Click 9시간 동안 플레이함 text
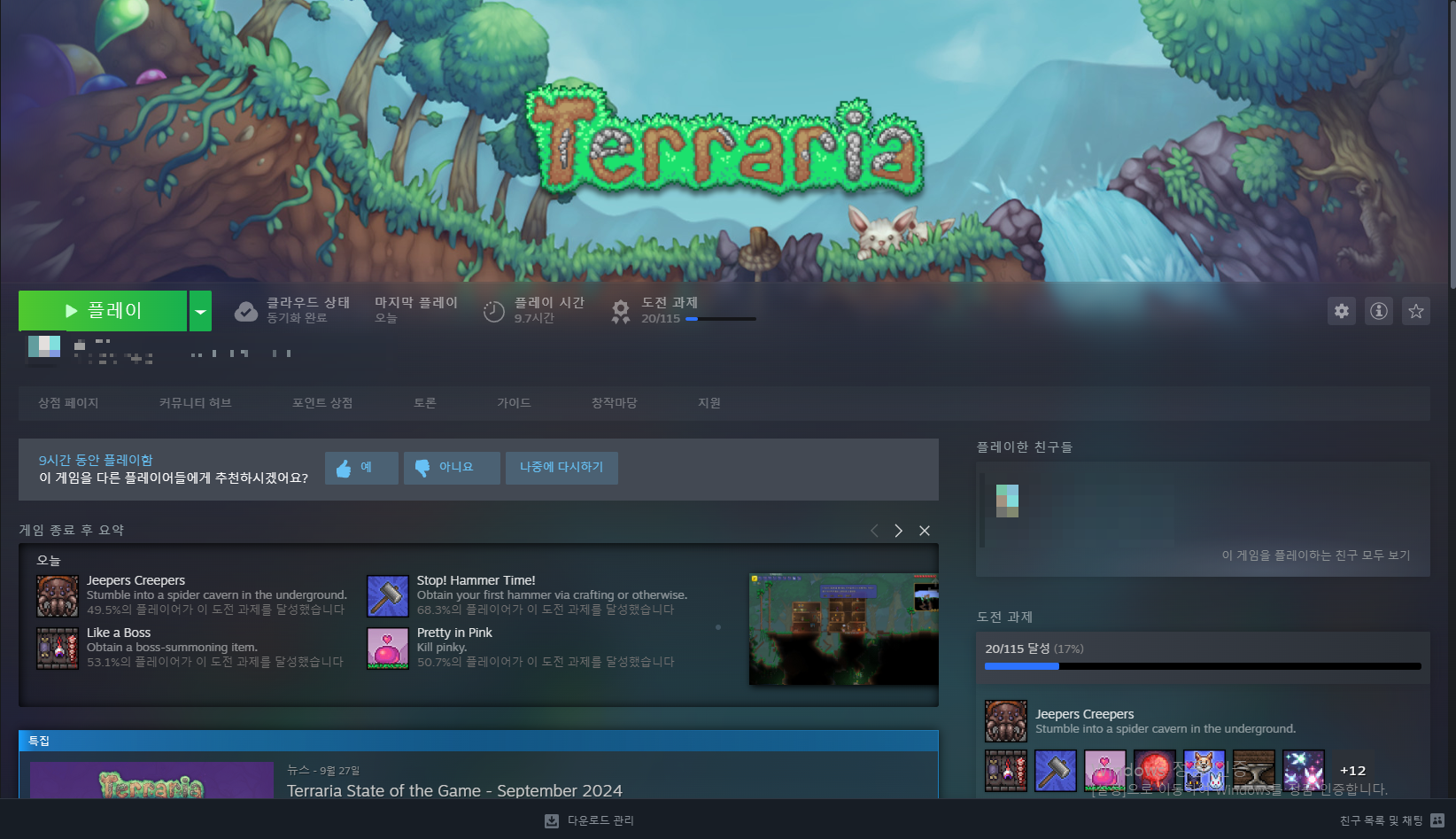The width and height of the screenshot is (1456, 839). tap(96, 460)
